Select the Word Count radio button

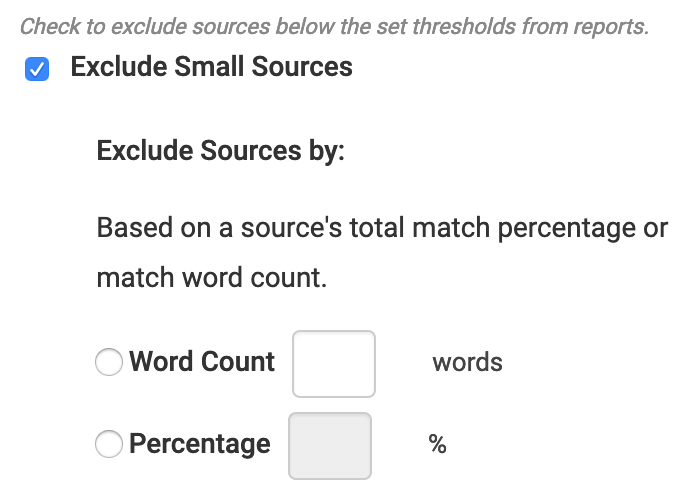coord(108,362)
